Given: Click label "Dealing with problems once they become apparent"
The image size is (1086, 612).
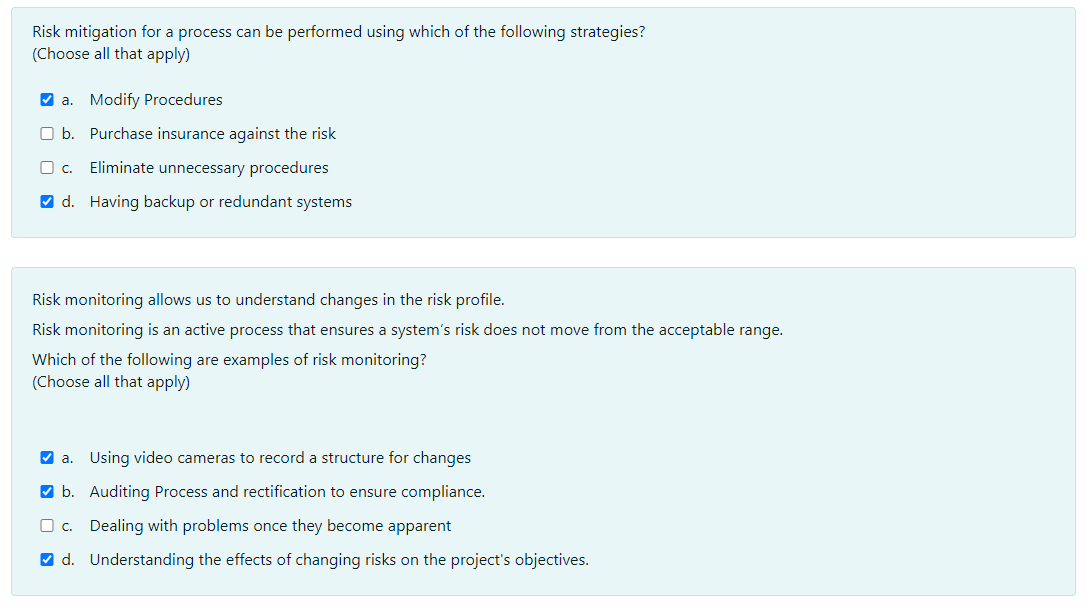Looking at the screenshot, I should [270, 525].
